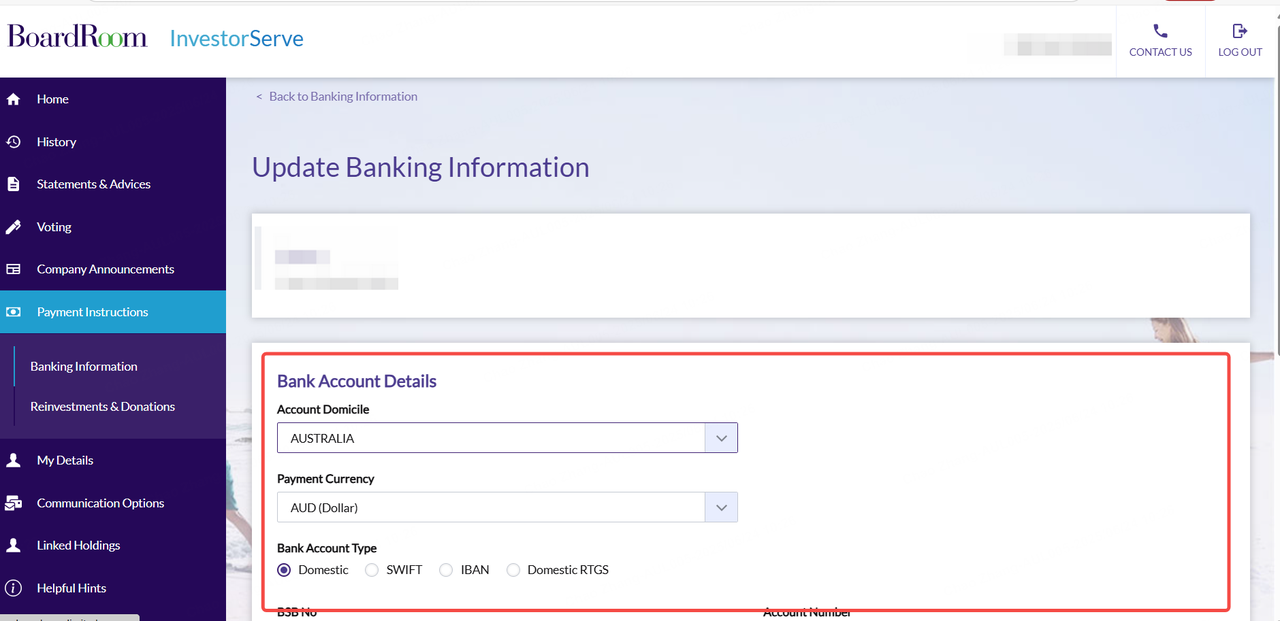Click the Voting pencil icon
This screenshot has height=621, width=1280.
pyautogui.click(x=14, y=227)
